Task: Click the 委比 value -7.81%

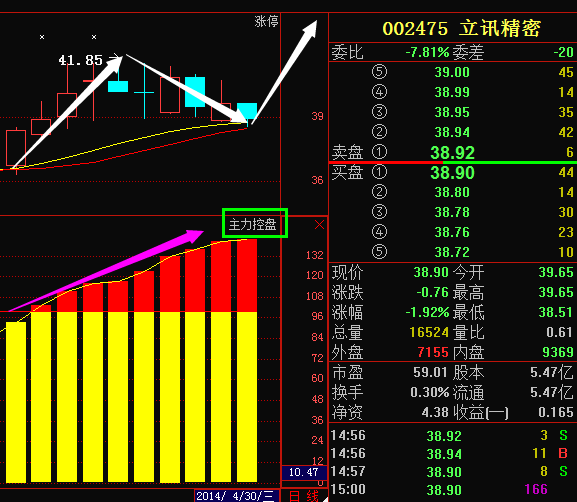Action: point(427,52)
